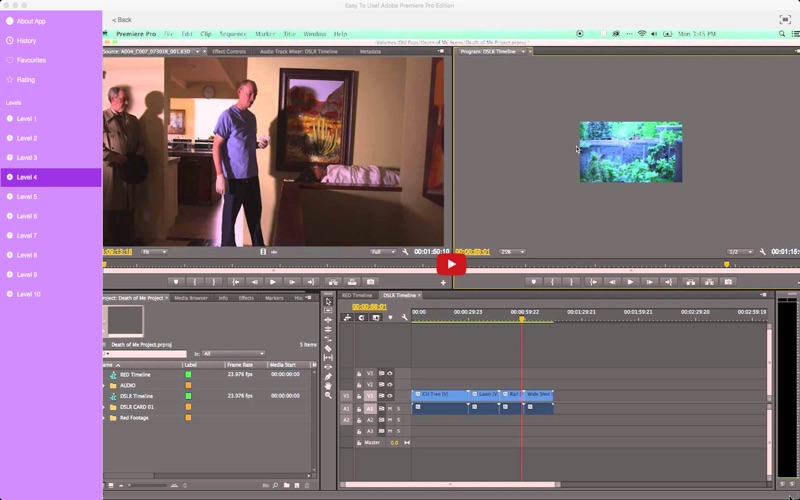Image resolution: width=800 pixels, height=500 pixels.
Task: Open Program DSLR Timeline tab dropdown
Action: tap(523, 52)
